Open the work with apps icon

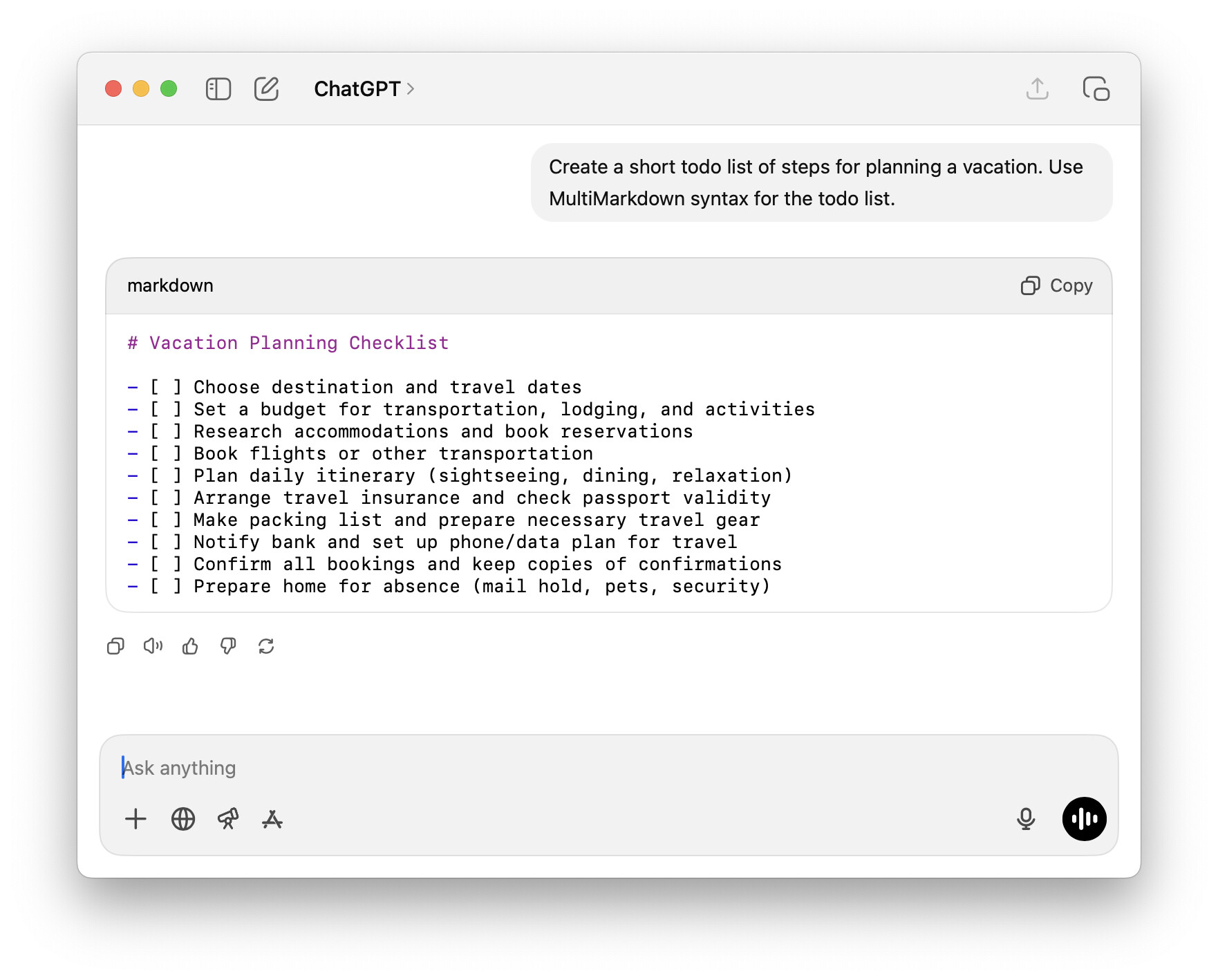[272, 819]
